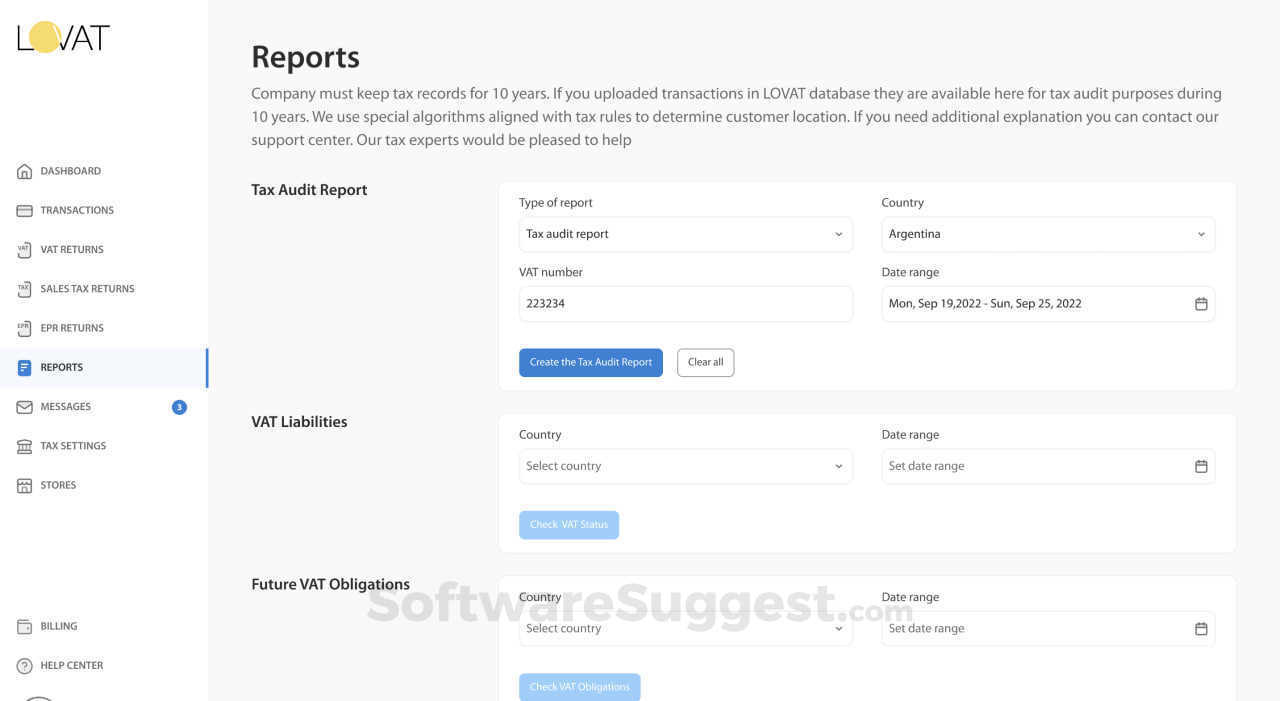
Task: Open the Argentina country dropdown
Action: click(x=1047, y=234)
